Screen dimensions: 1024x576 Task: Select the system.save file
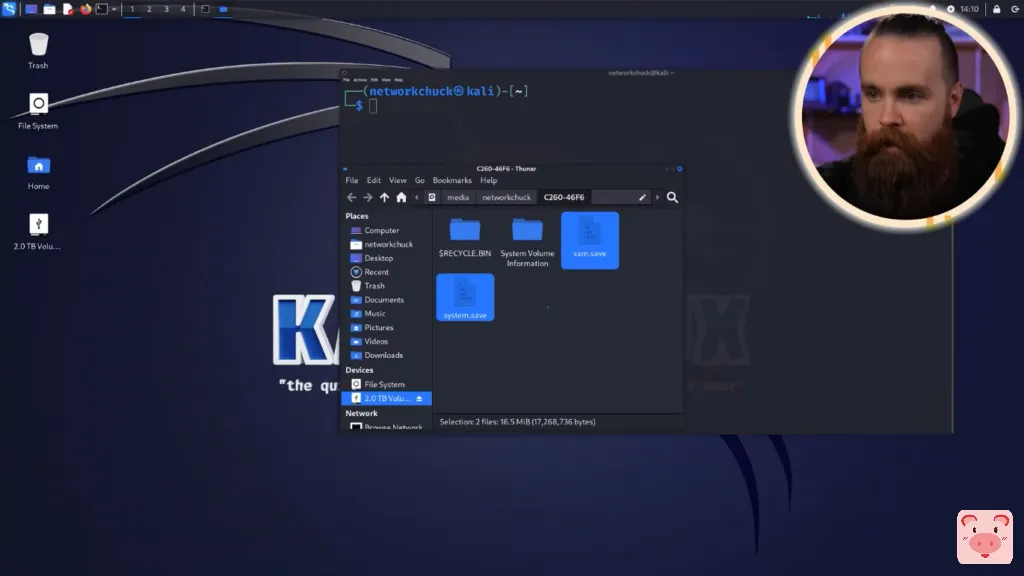(465, 297)
